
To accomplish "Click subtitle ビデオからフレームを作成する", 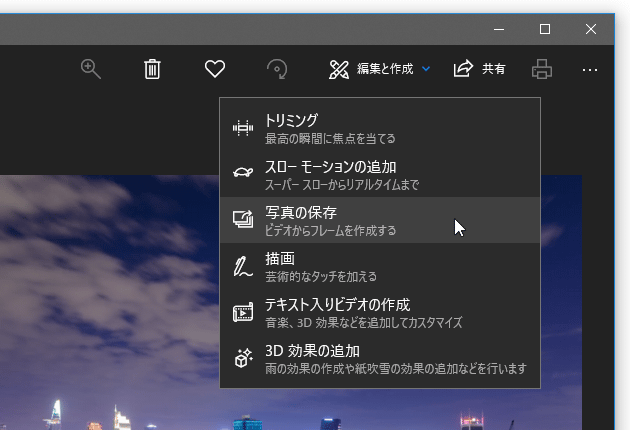I will [x=330, y=231].
